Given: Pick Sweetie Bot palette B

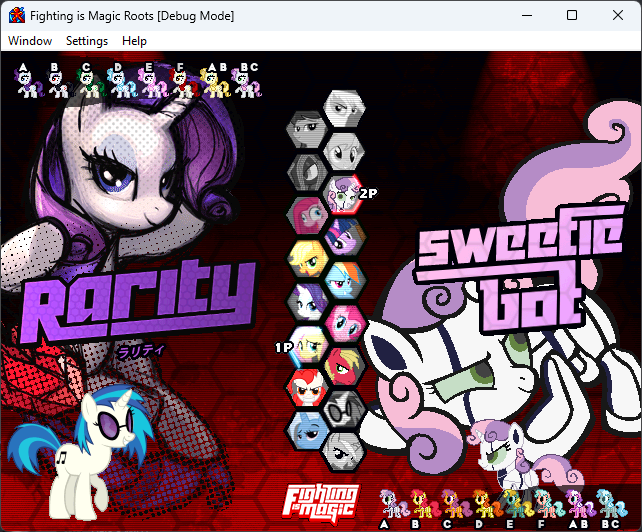Looking at the screenshot, I should [x=424, y=508].
